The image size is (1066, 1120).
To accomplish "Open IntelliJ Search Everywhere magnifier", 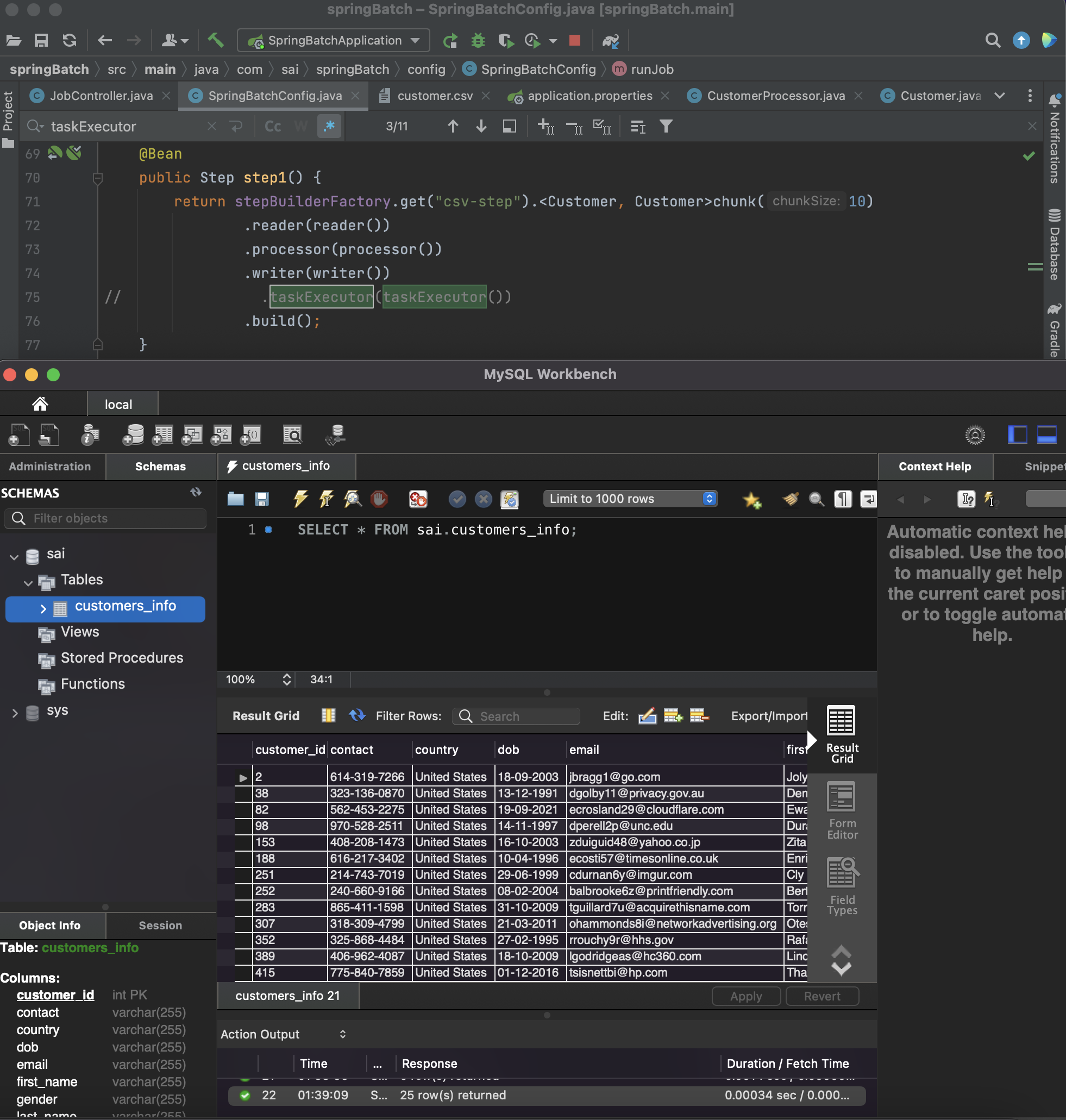I will click(993, 40).
